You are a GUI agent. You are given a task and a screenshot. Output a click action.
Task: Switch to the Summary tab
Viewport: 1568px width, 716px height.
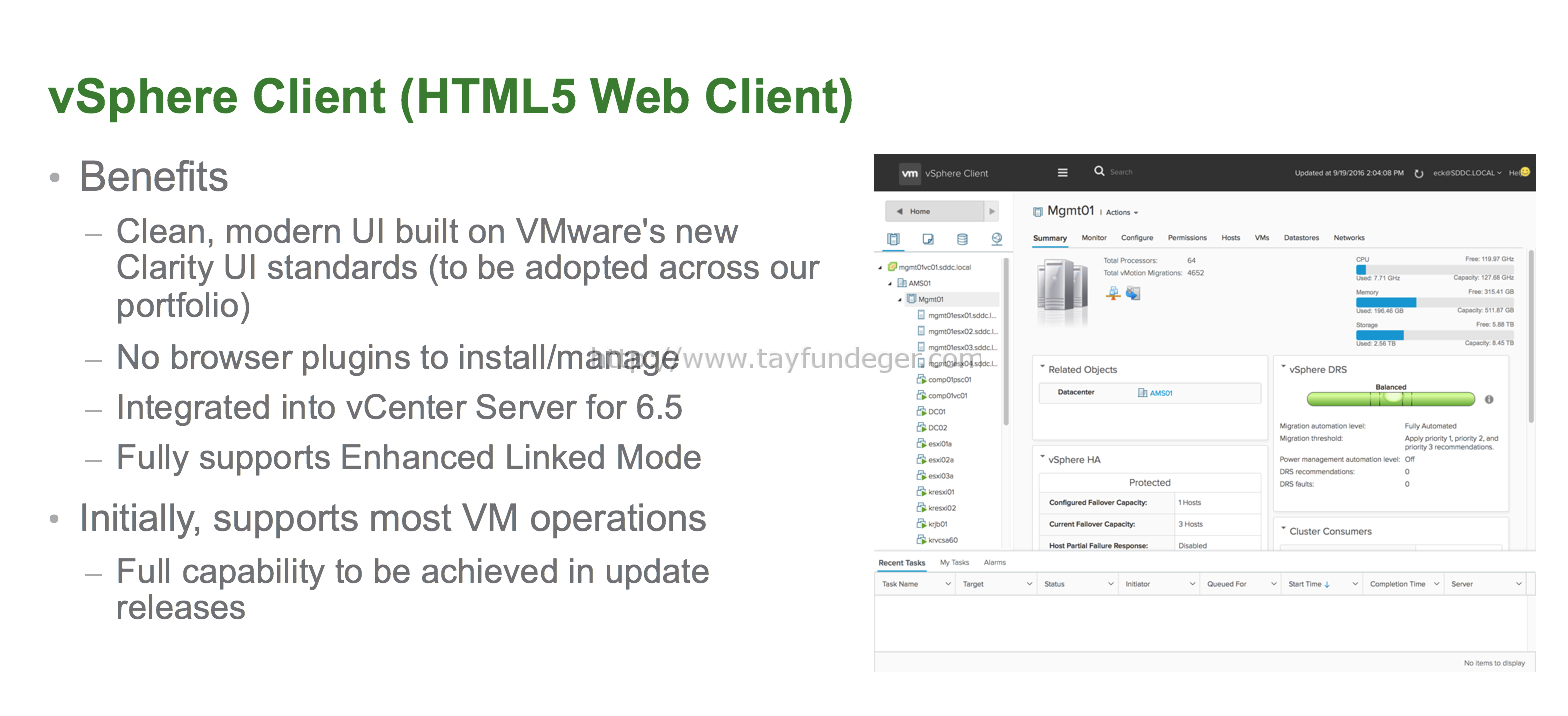[1050, 238]
